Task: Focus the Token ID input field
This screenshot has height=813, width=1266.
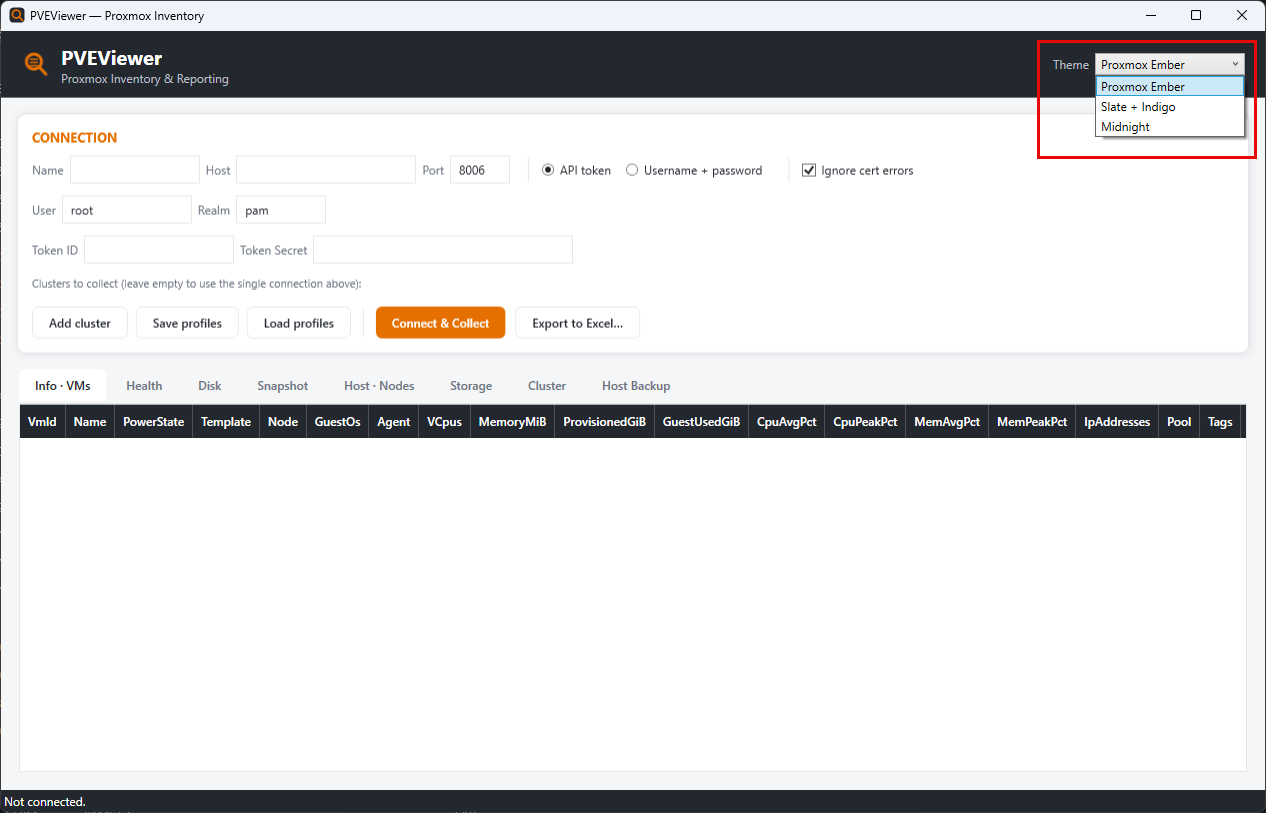Action: point(159,250)
